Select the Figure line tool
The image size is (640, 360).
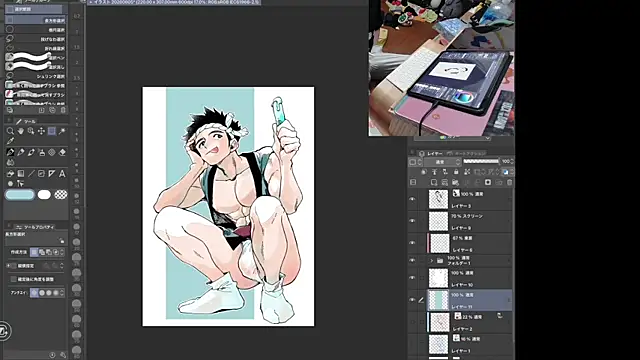pyautogui.click(x=31, y=173)
